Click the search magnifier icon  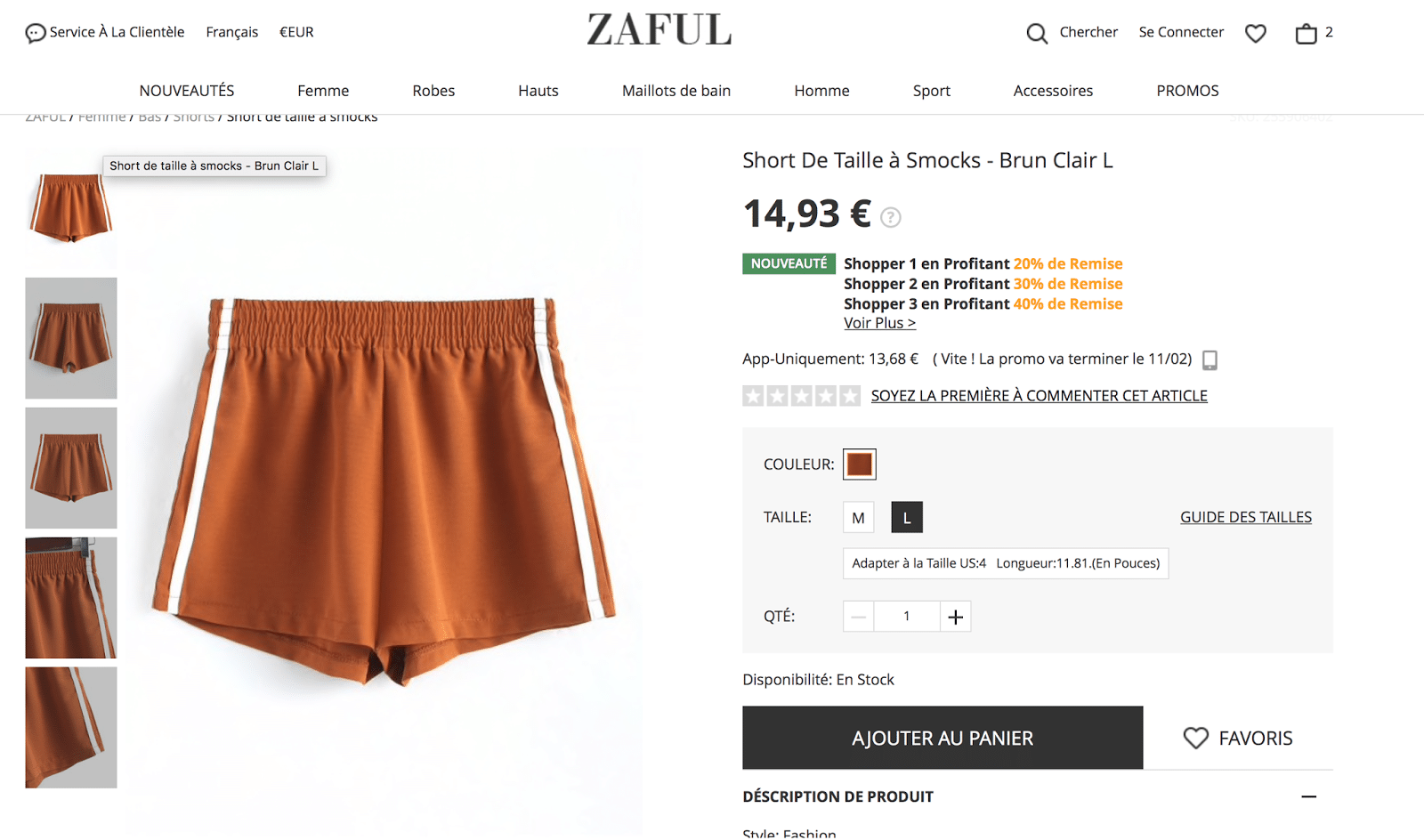(x=1037, y=34)
